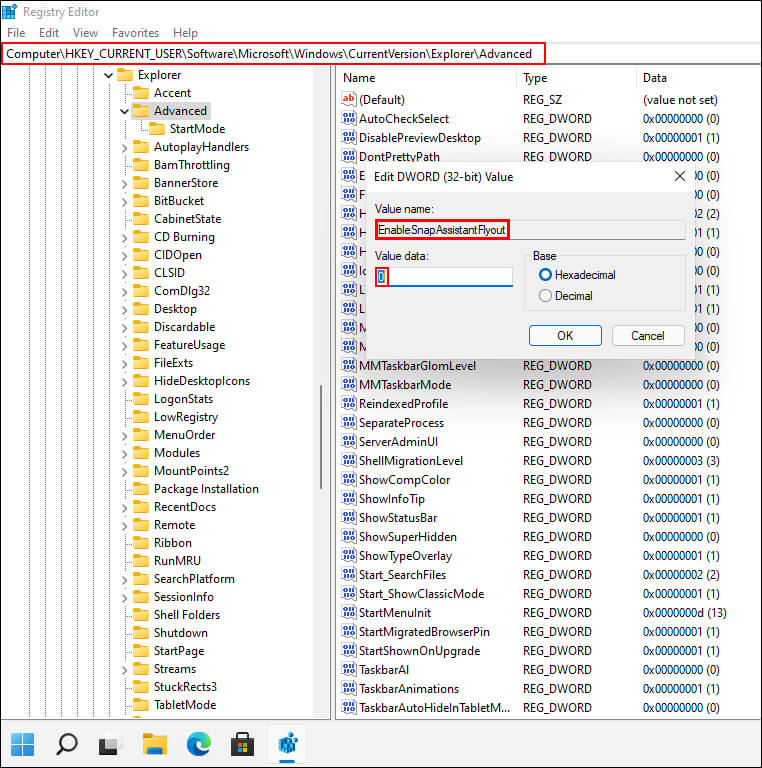This screenshot has width=762, height=768.
Task: Click the BitBucket folder icon
Action: point(141,201)
